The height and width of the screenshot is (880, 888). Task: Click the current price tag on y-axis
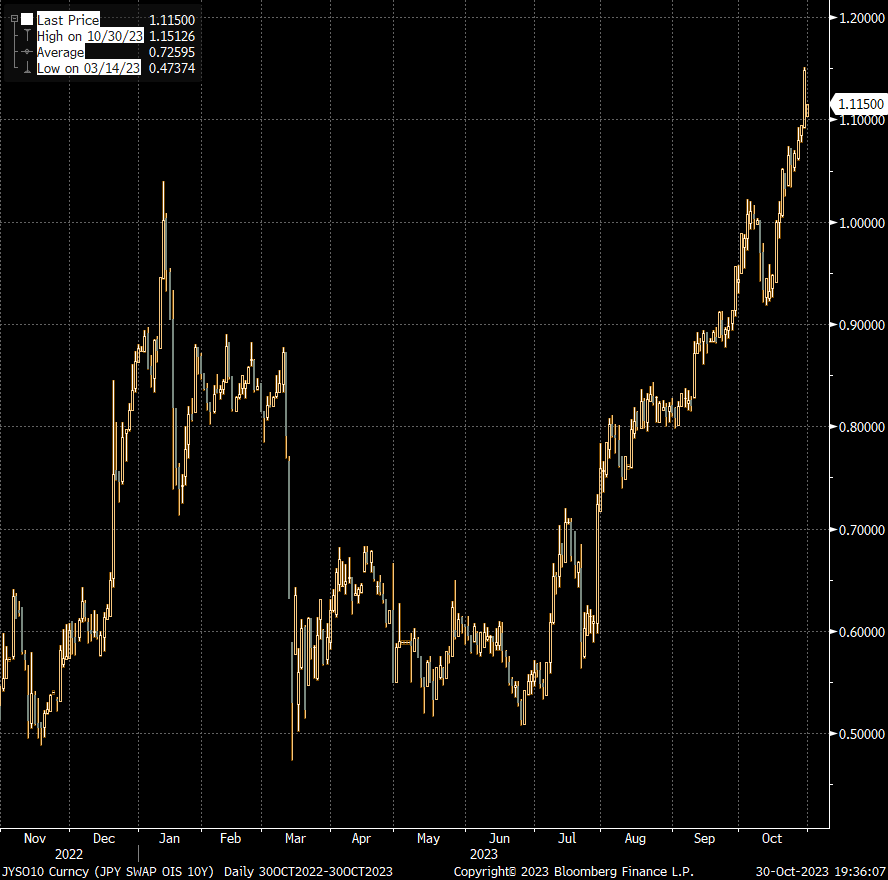point(857,104)
